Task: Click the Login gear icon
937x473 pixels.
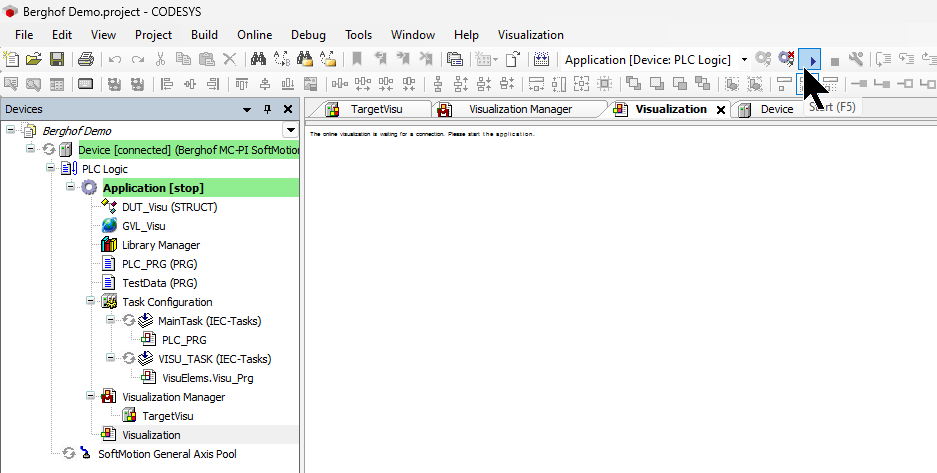Action: coord(763,59)
